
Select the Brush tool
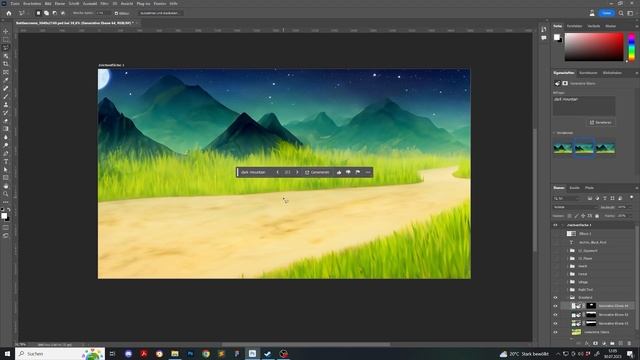click(6, 97)
